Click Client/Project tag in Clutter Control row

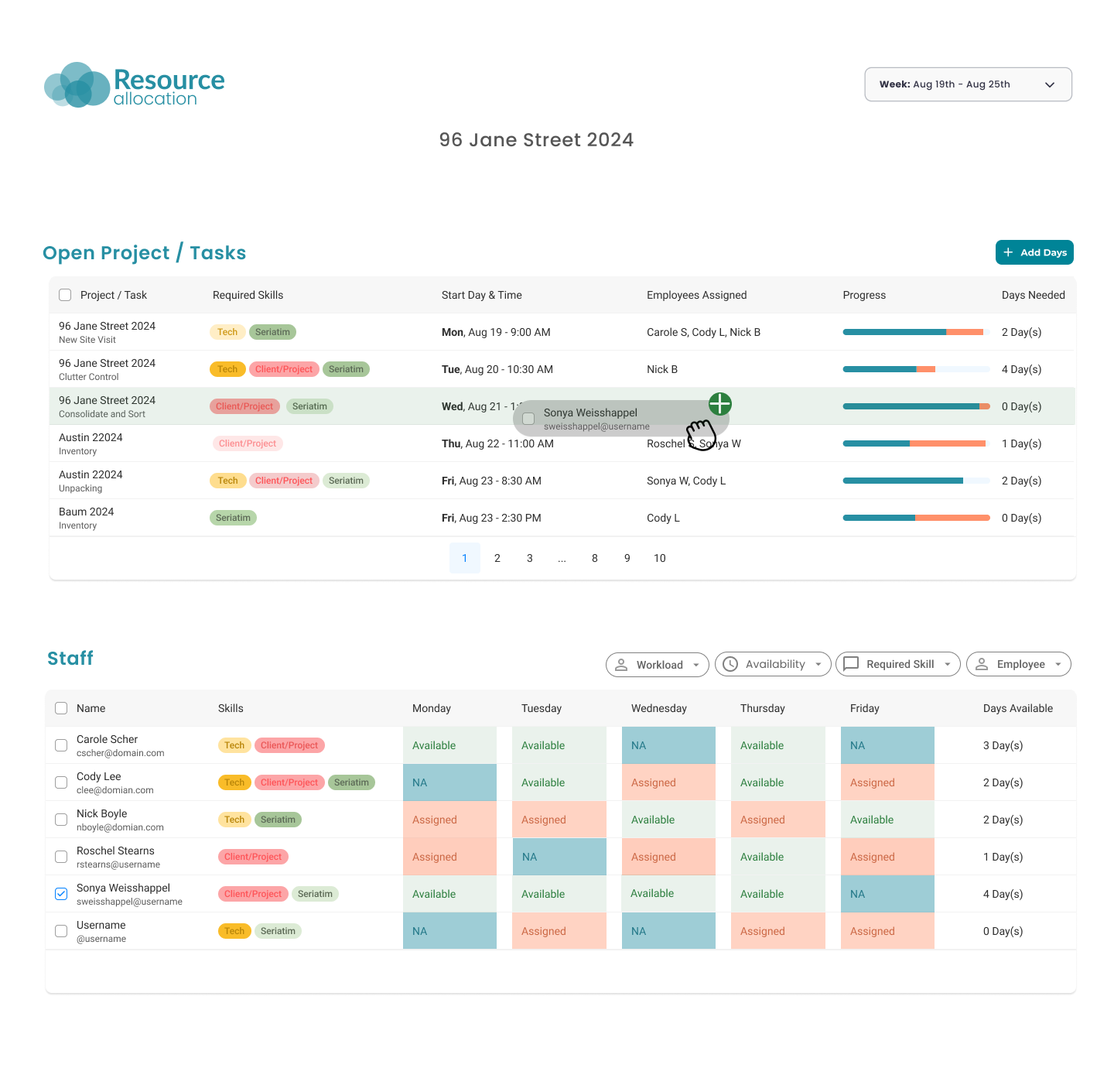[x=284, y=369]
